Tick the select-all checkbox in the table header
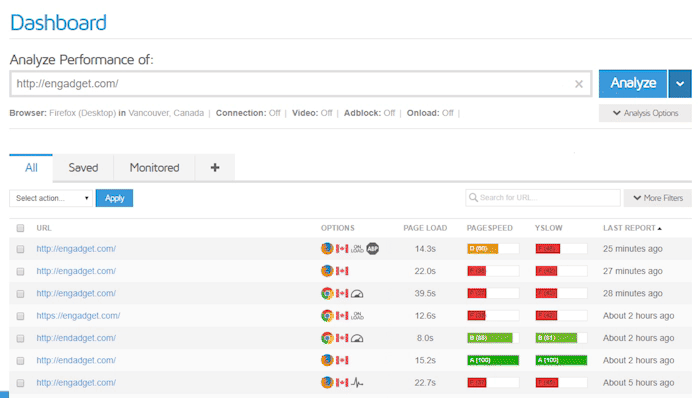Screen dimensions: 698x398 20,228
